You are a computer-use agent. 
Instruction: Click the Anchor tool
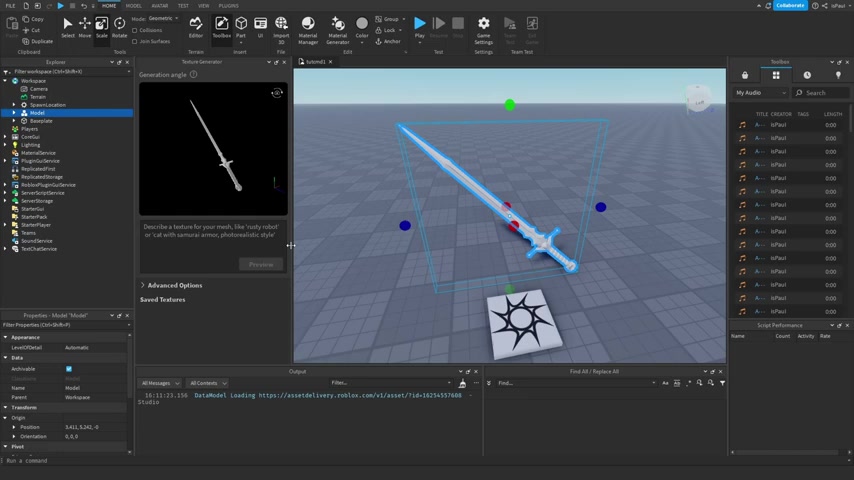388,41
